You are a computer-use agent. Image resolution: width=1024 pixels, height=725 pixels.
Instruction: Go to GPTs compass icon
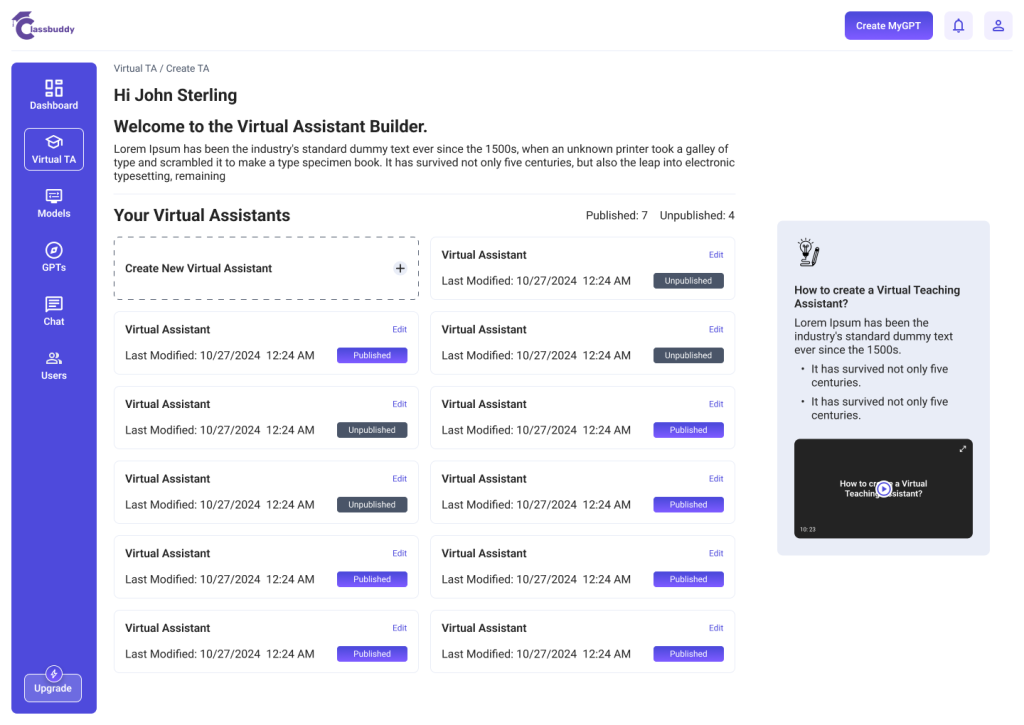click(x=54, y=250)
